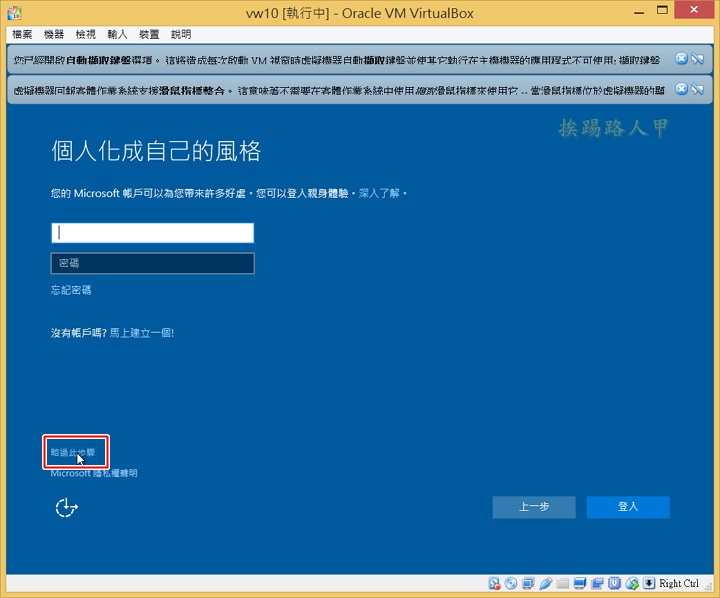Click the video capture status icon
This screenshot has width=720, height=598.
click(x=597, y=583)
